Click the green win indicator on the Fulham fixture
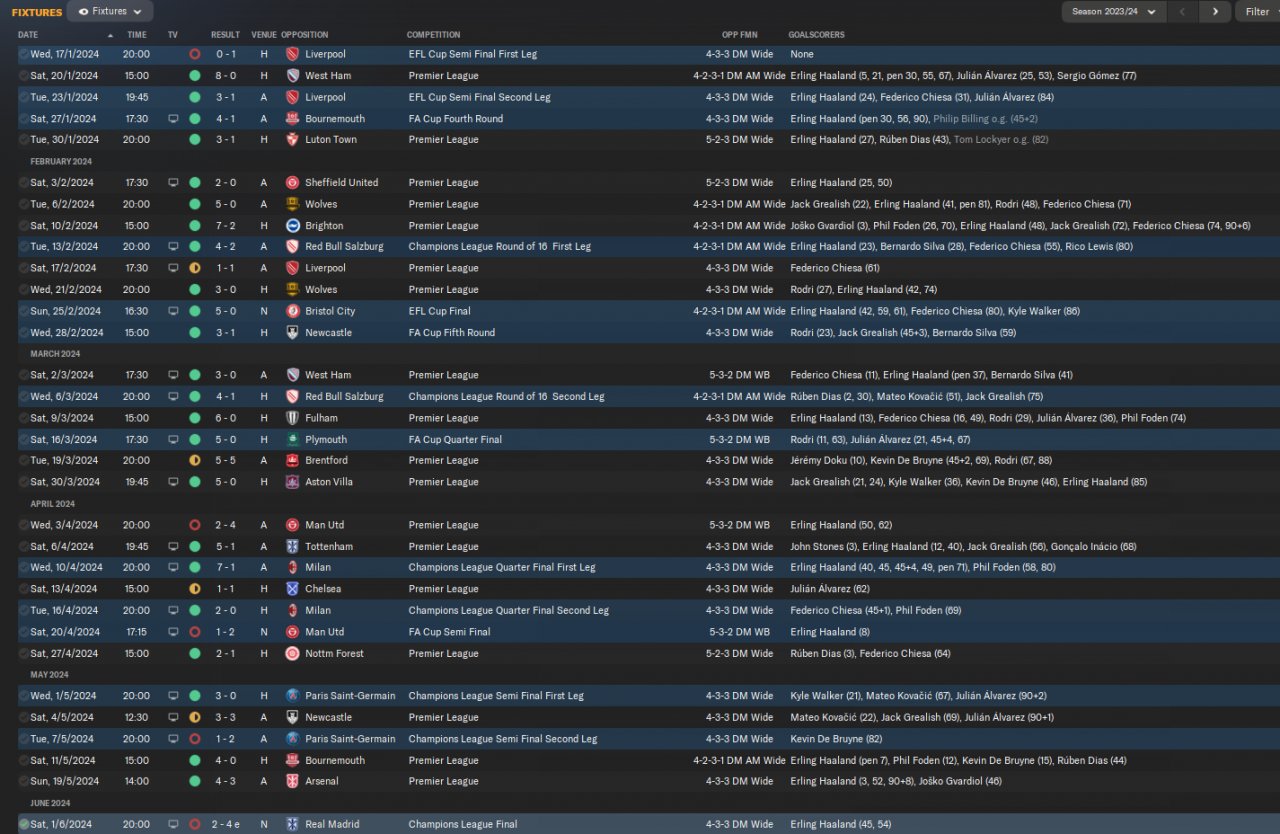Viewport: 1280px width, 834px height. (x=194, y=418)
